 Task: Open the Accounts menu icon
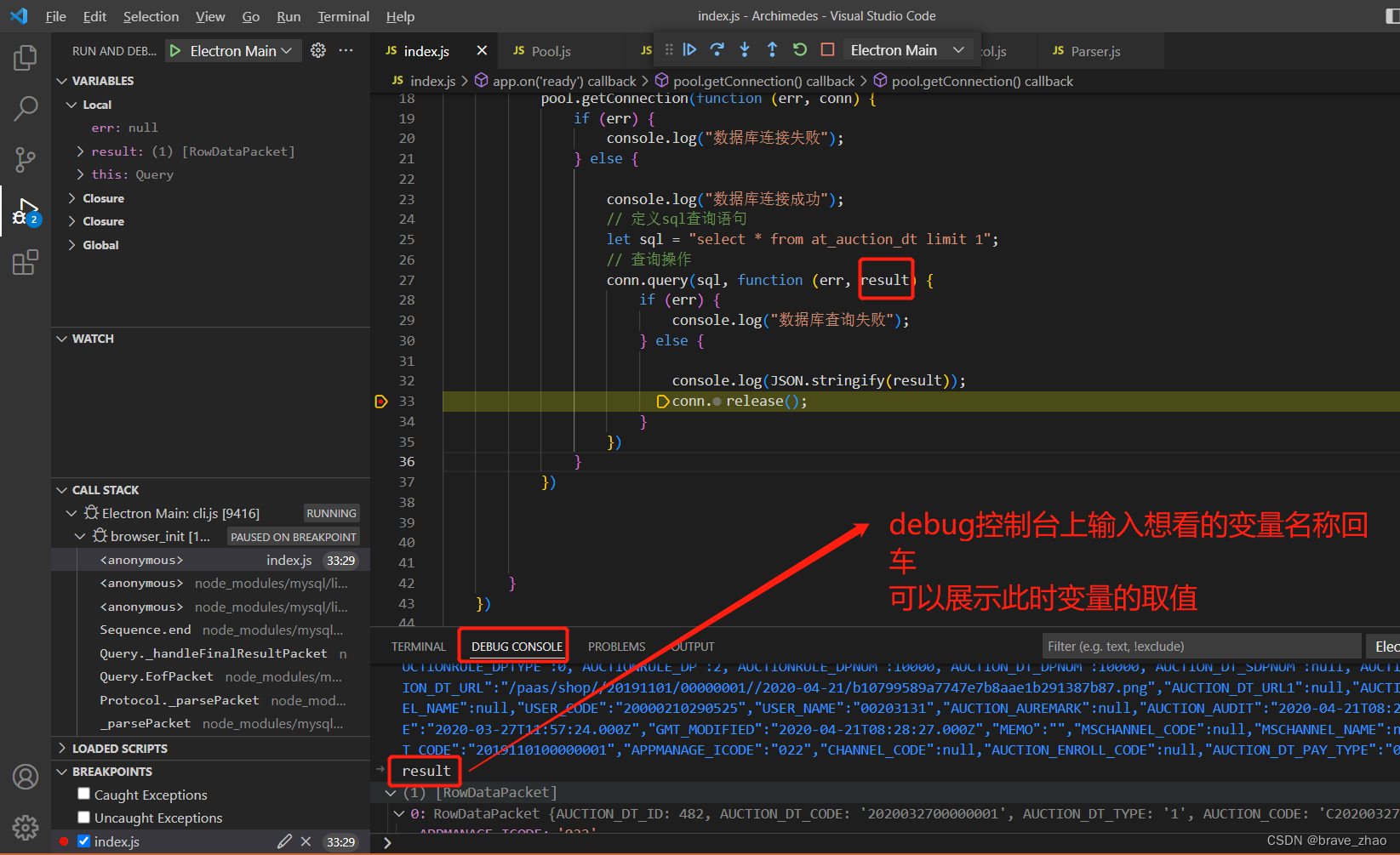coord(26,777)
